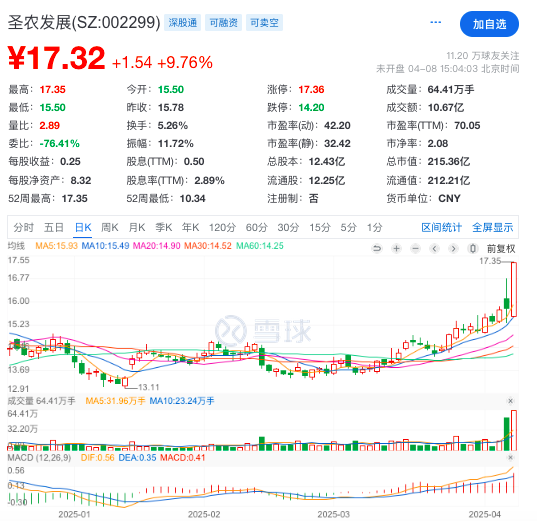
Task: Close the MACD indicator panel
Action: [510, 458]
